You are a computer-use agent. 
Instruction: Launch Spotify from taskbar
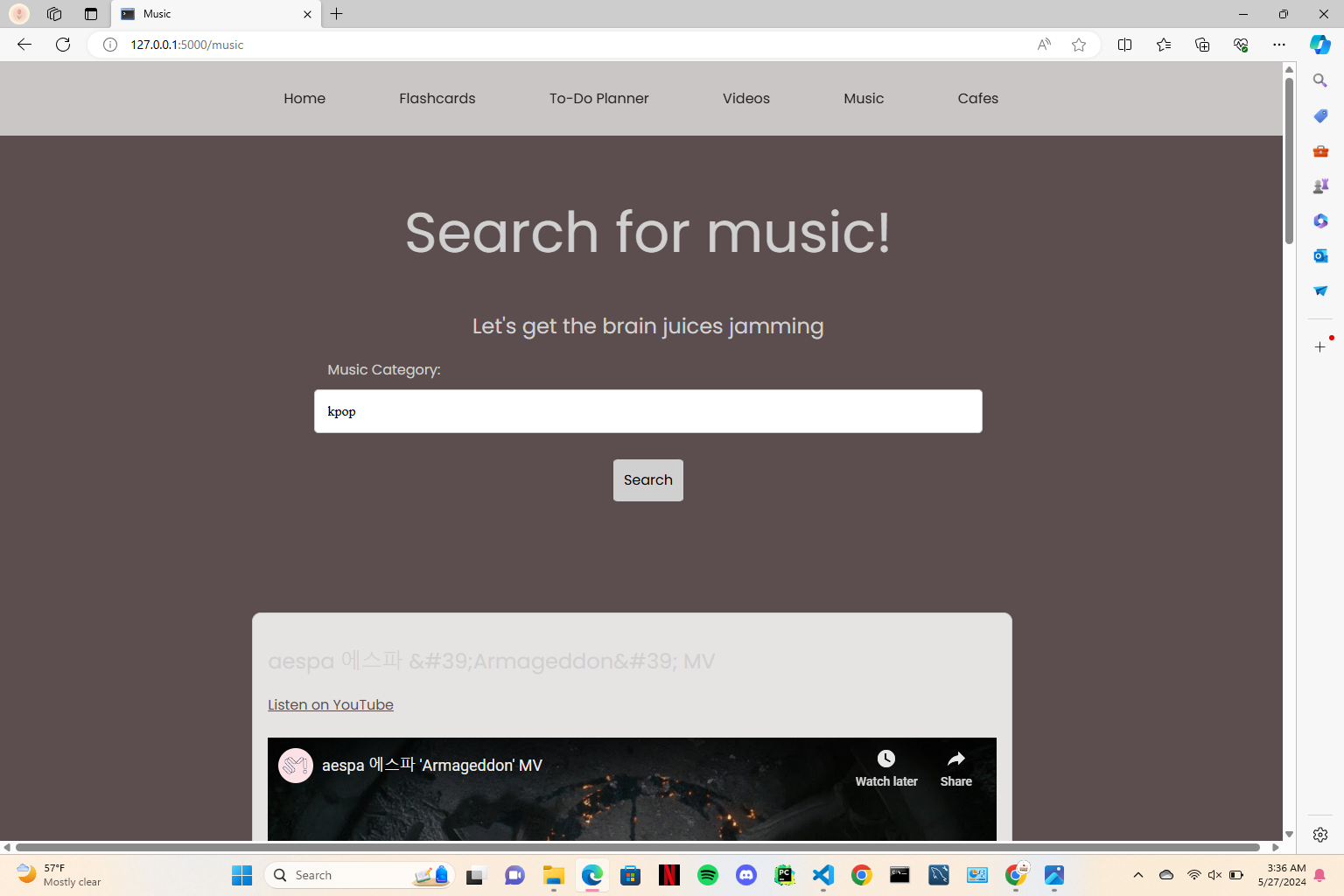(708, 875)
